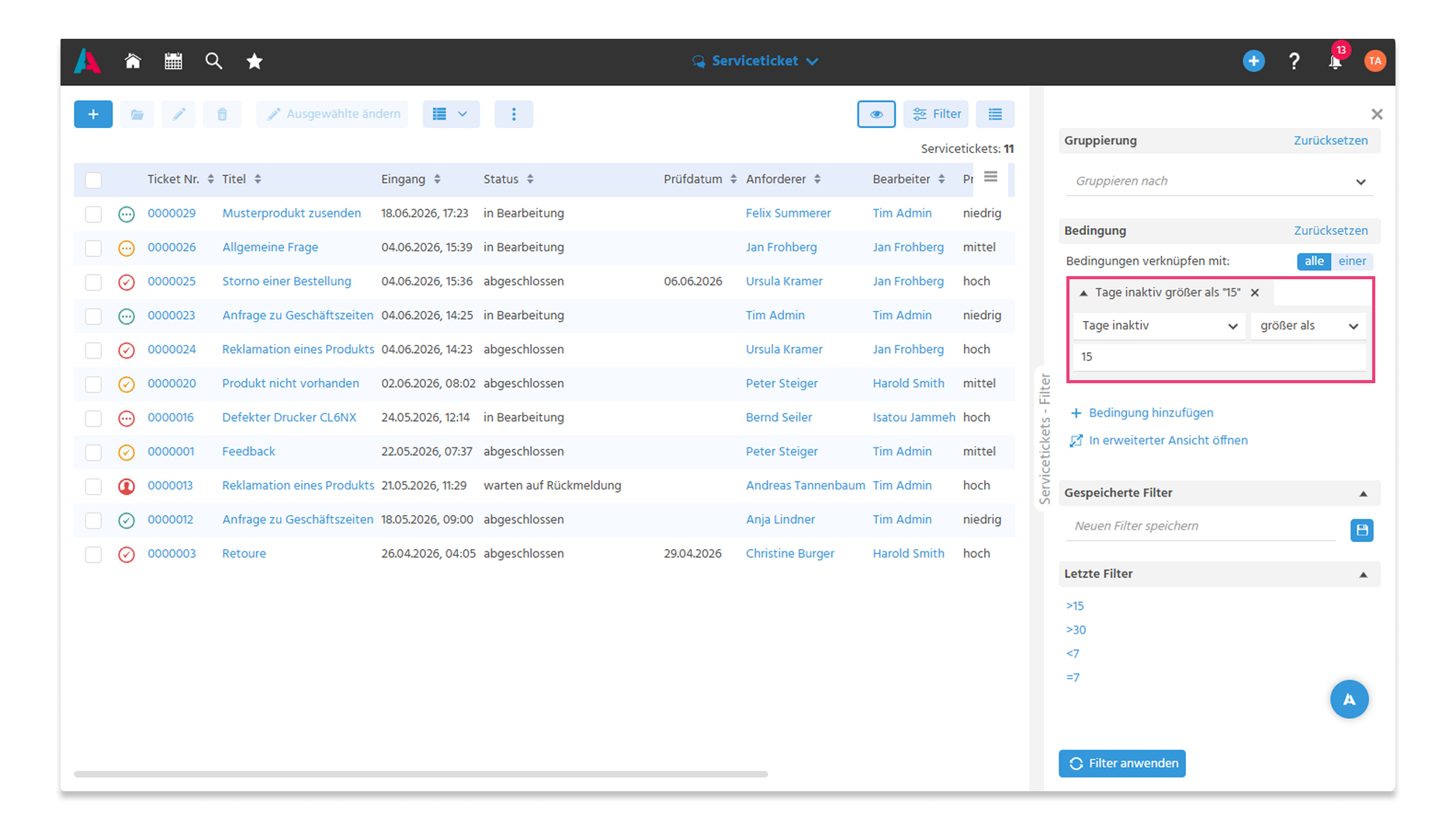This screenshot has width=1456, height=830.
Task: Click the condition value field containing 15
Action: [x=1219, y=357]
